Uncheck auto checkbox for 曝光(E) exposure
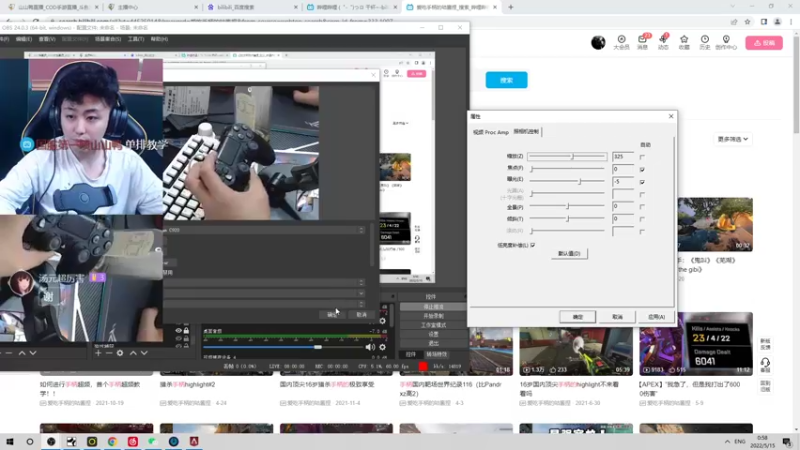 click(x=642, y=182)
